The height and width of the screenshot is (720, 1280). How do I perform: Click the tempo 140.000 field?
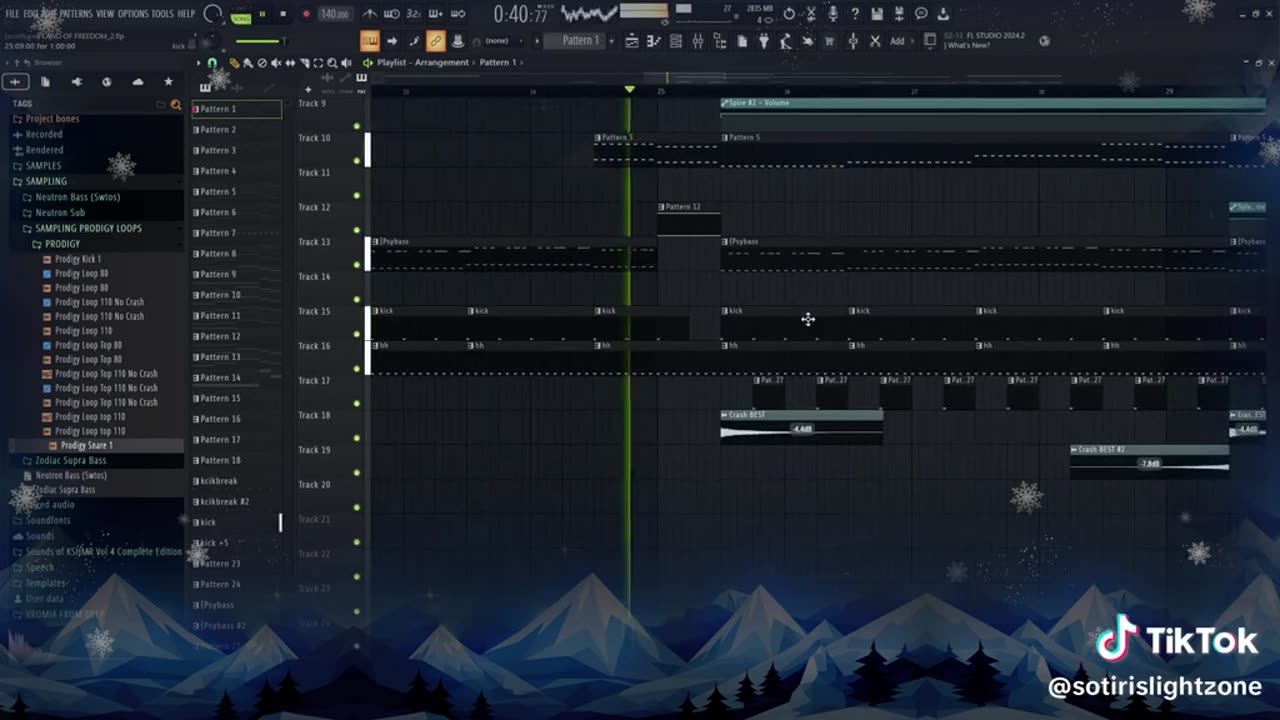(335, 14)
